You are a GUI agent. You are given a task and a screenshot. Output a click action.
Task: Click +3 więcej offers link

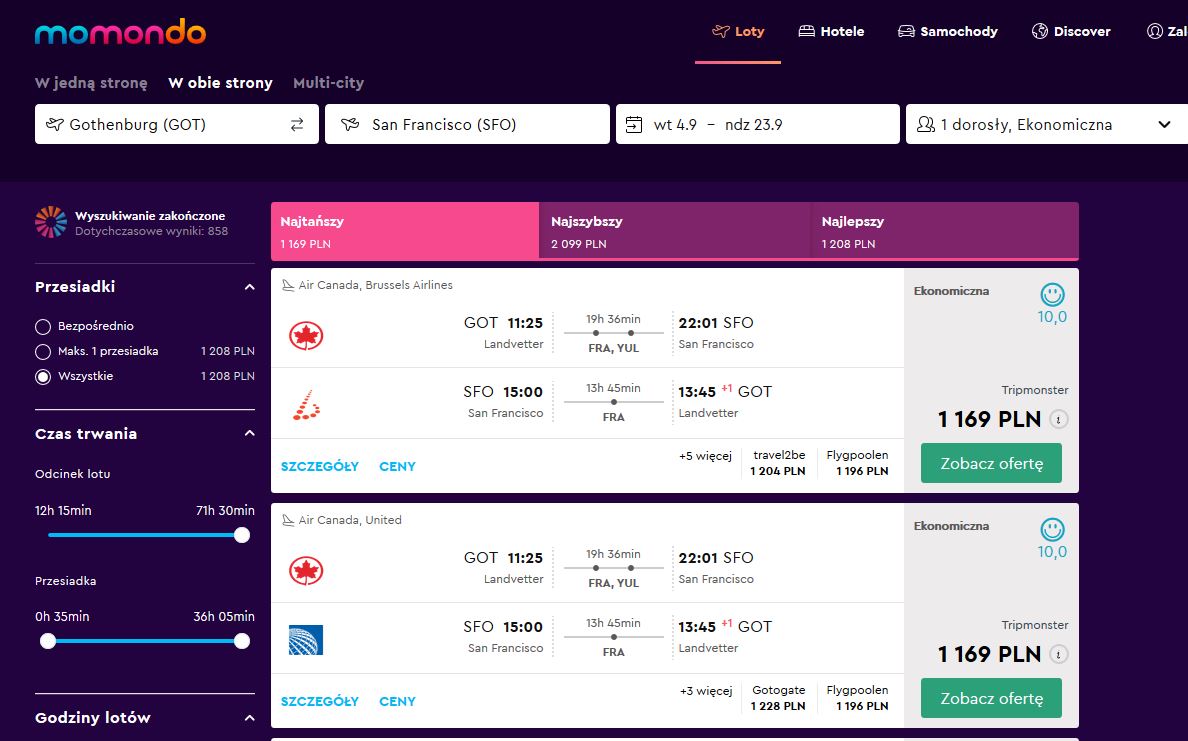tap(706, 691)
